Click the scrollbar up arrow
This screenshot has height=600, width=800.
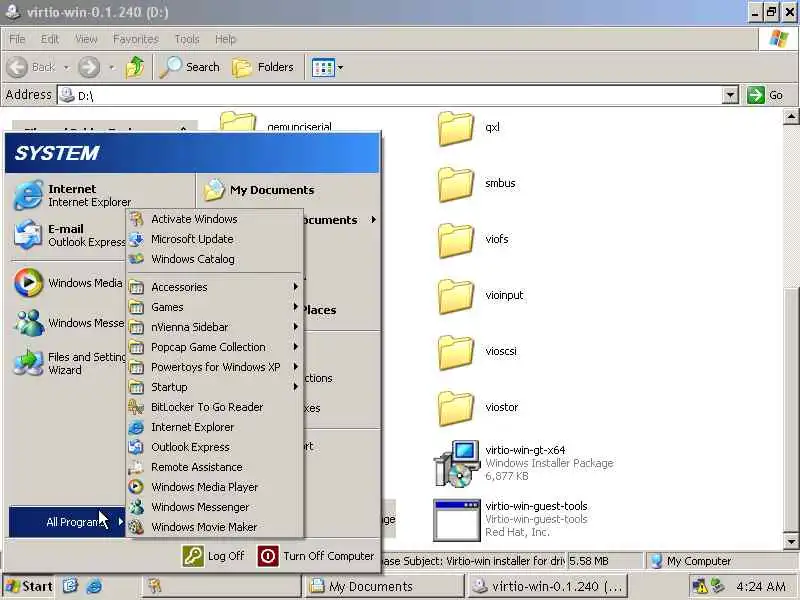pyautogui.click(x=791, y=117)
